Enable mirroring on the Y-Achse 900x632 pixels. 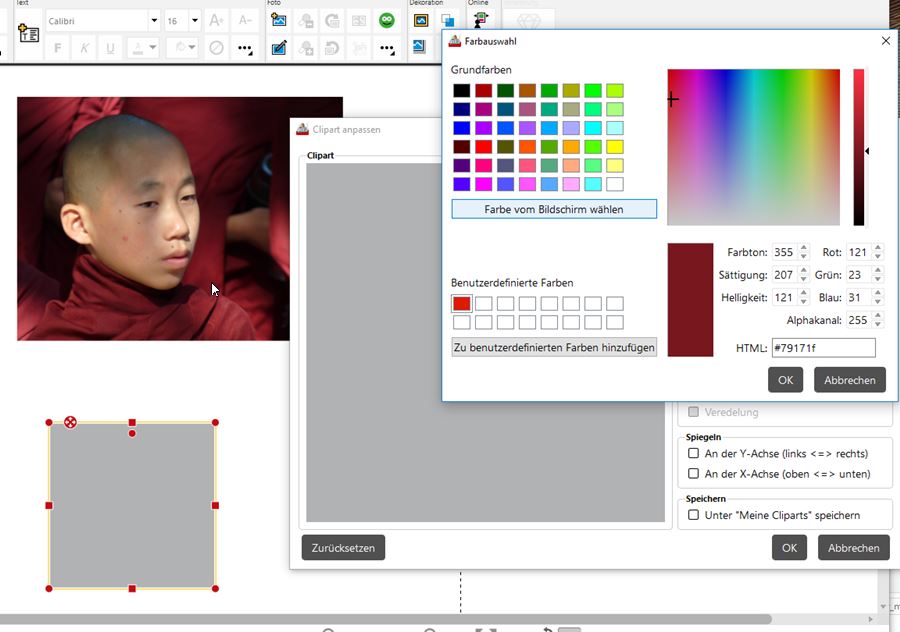point(694,453)
